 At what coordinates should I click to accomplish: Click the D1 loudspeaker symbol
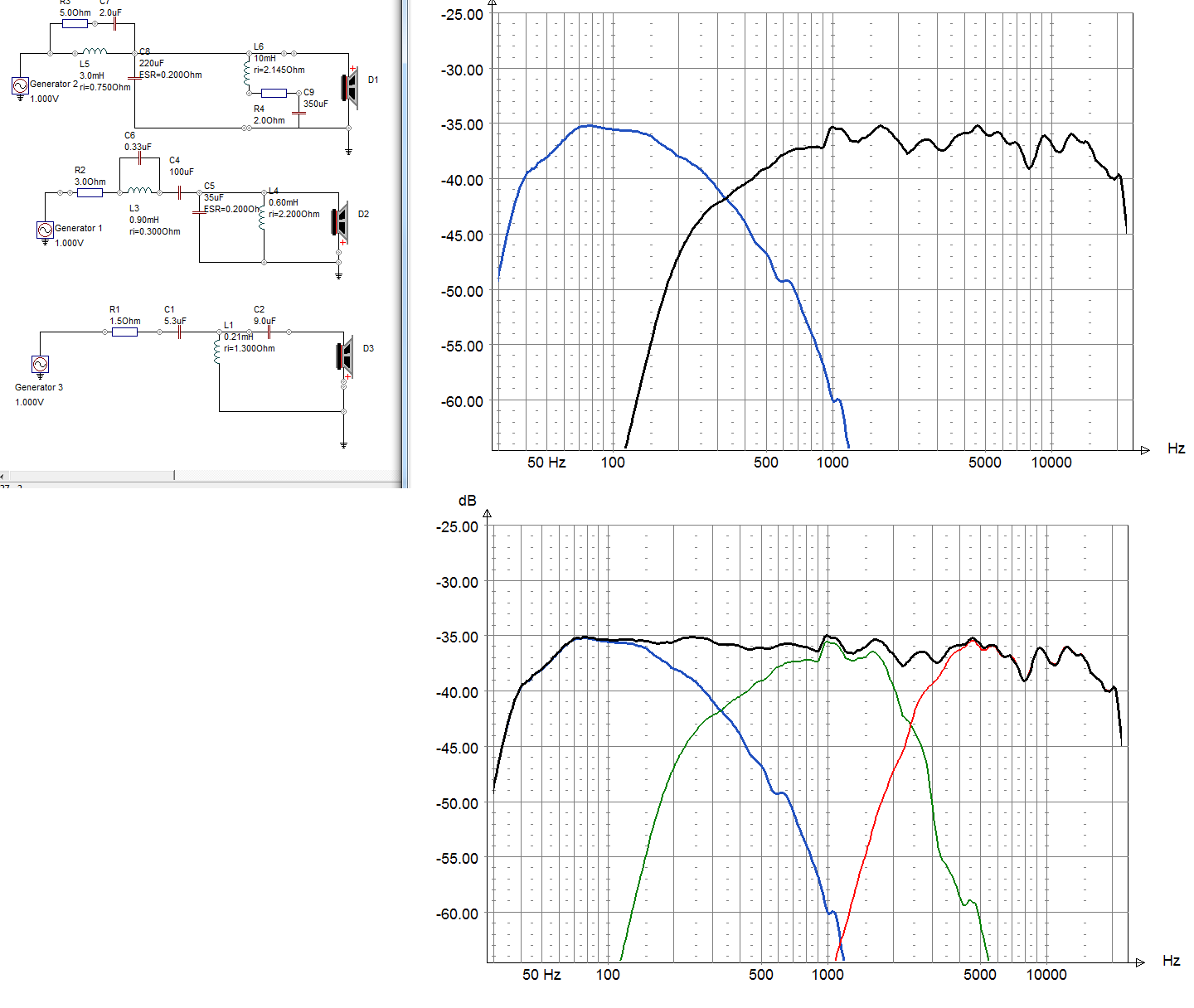pos(350,88)
